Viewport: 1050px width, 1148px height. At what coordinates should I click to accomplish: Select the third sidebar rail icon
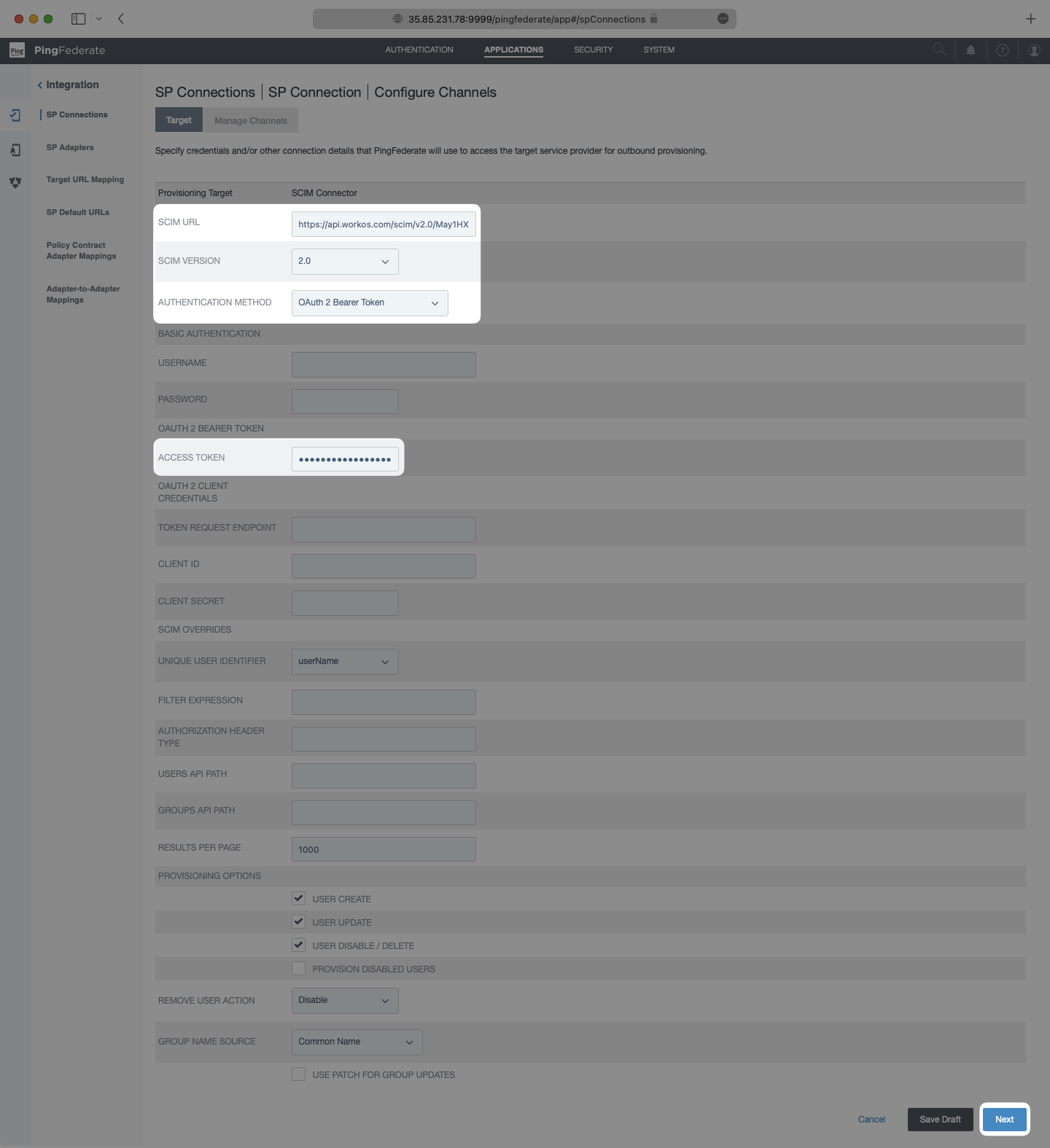click(x=15, y=182)
